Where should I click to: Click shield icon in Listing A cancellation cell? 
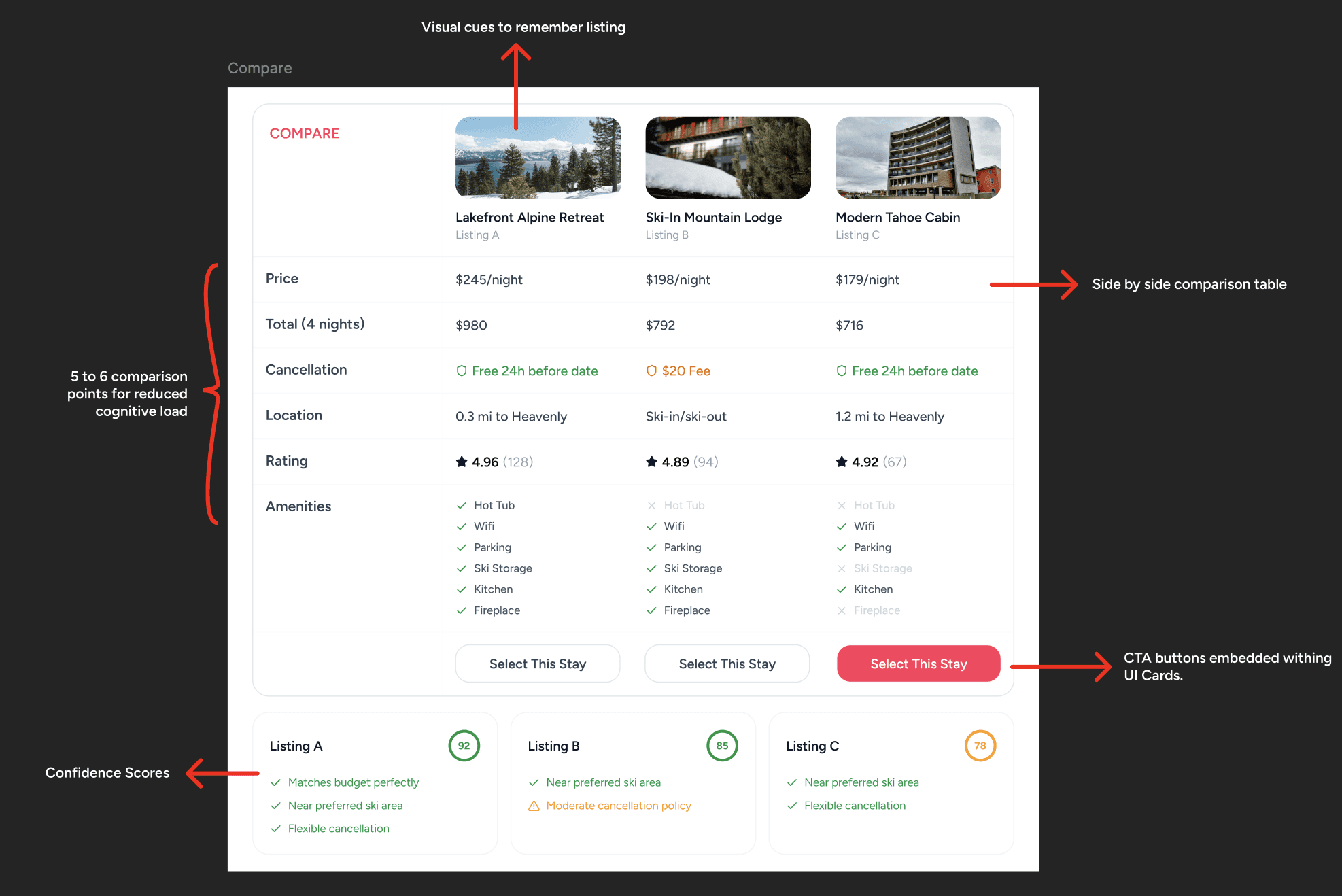pyautogui.click(x=462, y=371)
